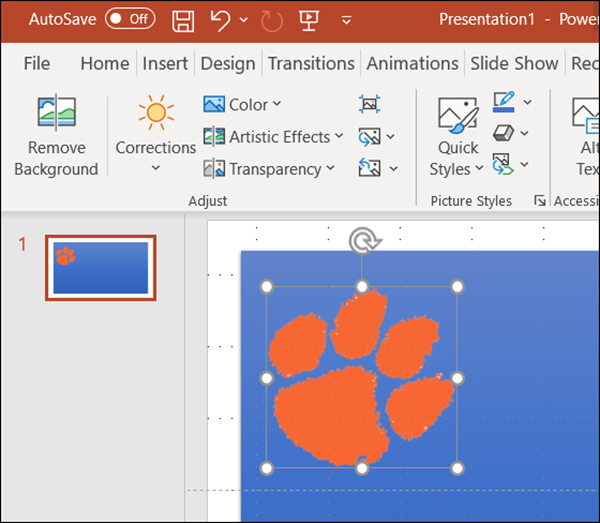Select the Animations tab
This screenshot has height=523, width=600.
[412, 63]
